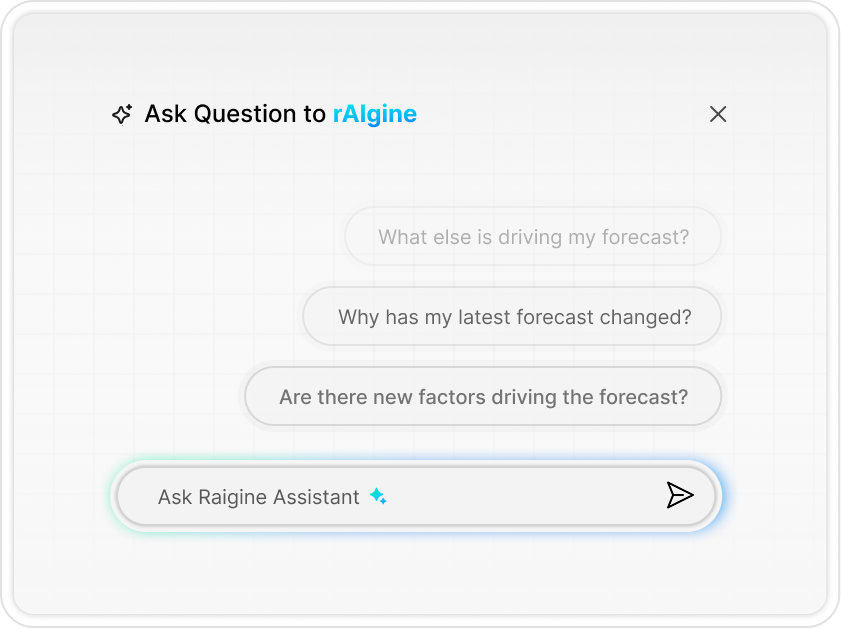Select the bottom suggestion about new factors
This screenshot has height=628, width=841.
(483, 396)
